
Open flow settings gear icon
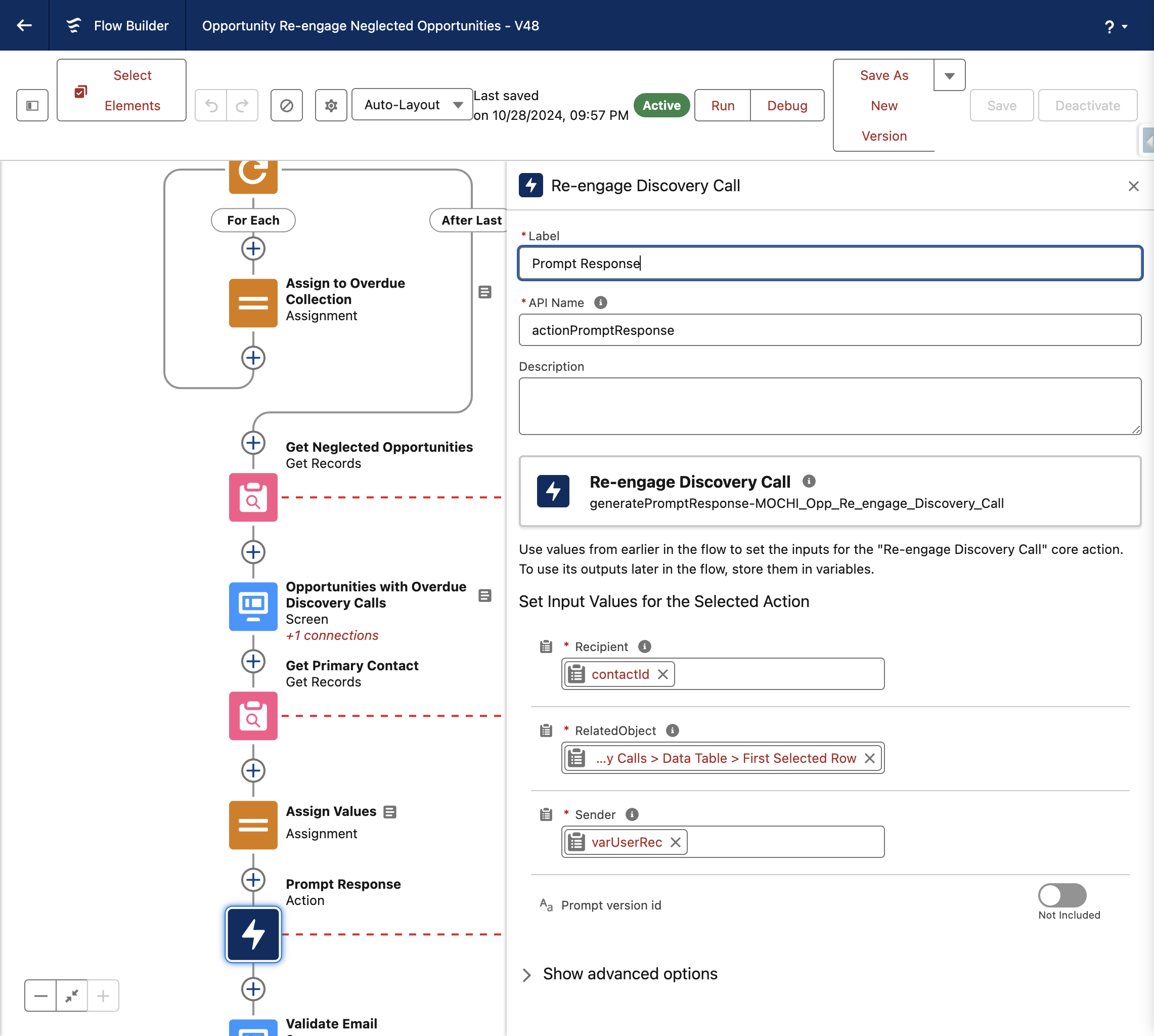[331, 105]
